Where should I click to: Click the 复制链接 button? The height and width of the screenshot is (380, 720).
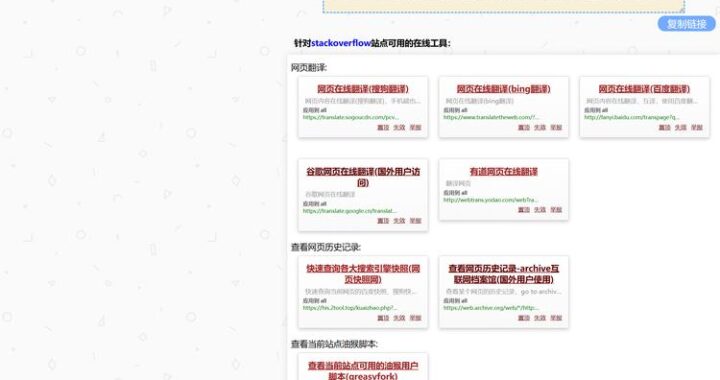686,24
